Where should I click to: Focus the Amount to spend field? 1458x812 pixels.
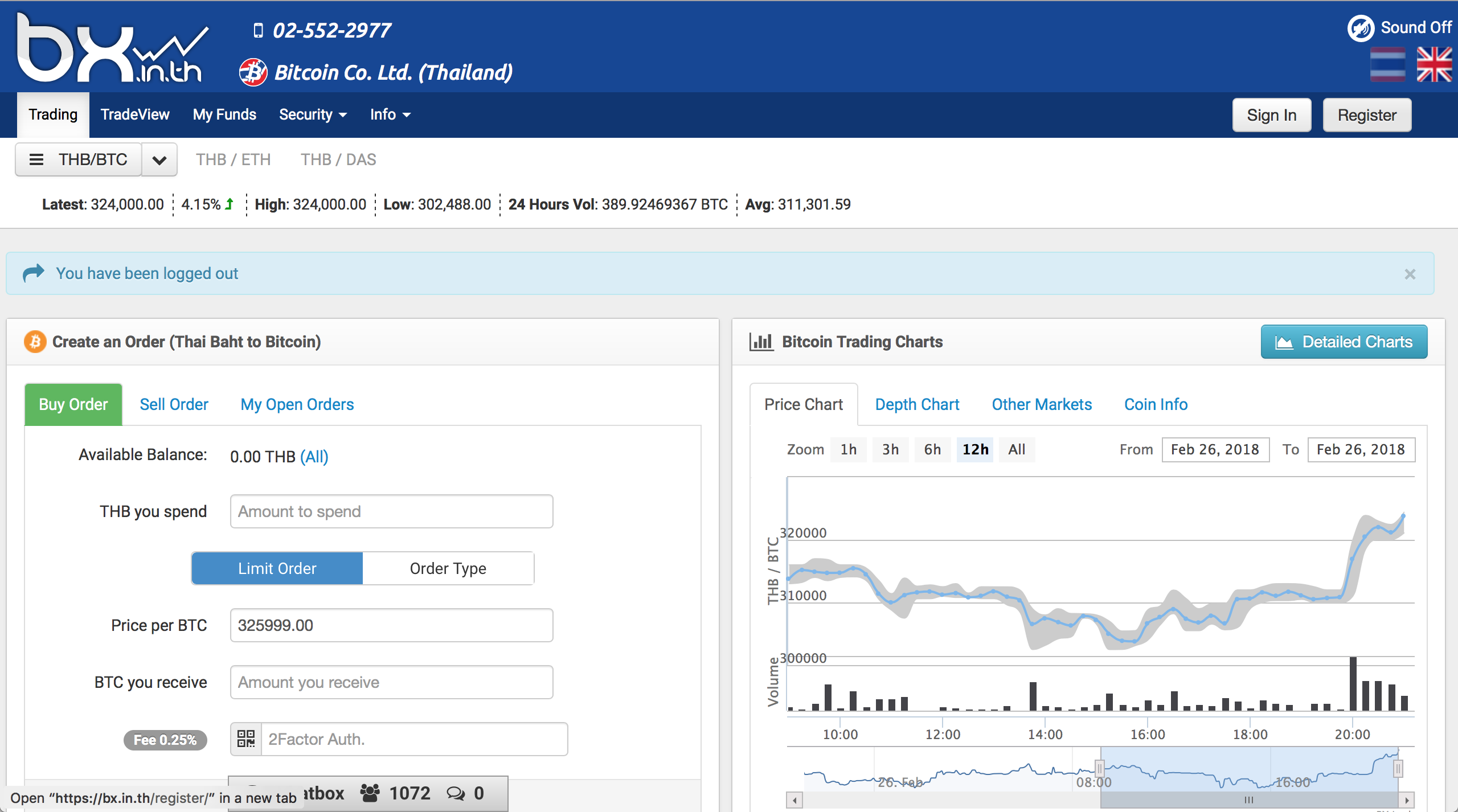[x=391, y=511]
